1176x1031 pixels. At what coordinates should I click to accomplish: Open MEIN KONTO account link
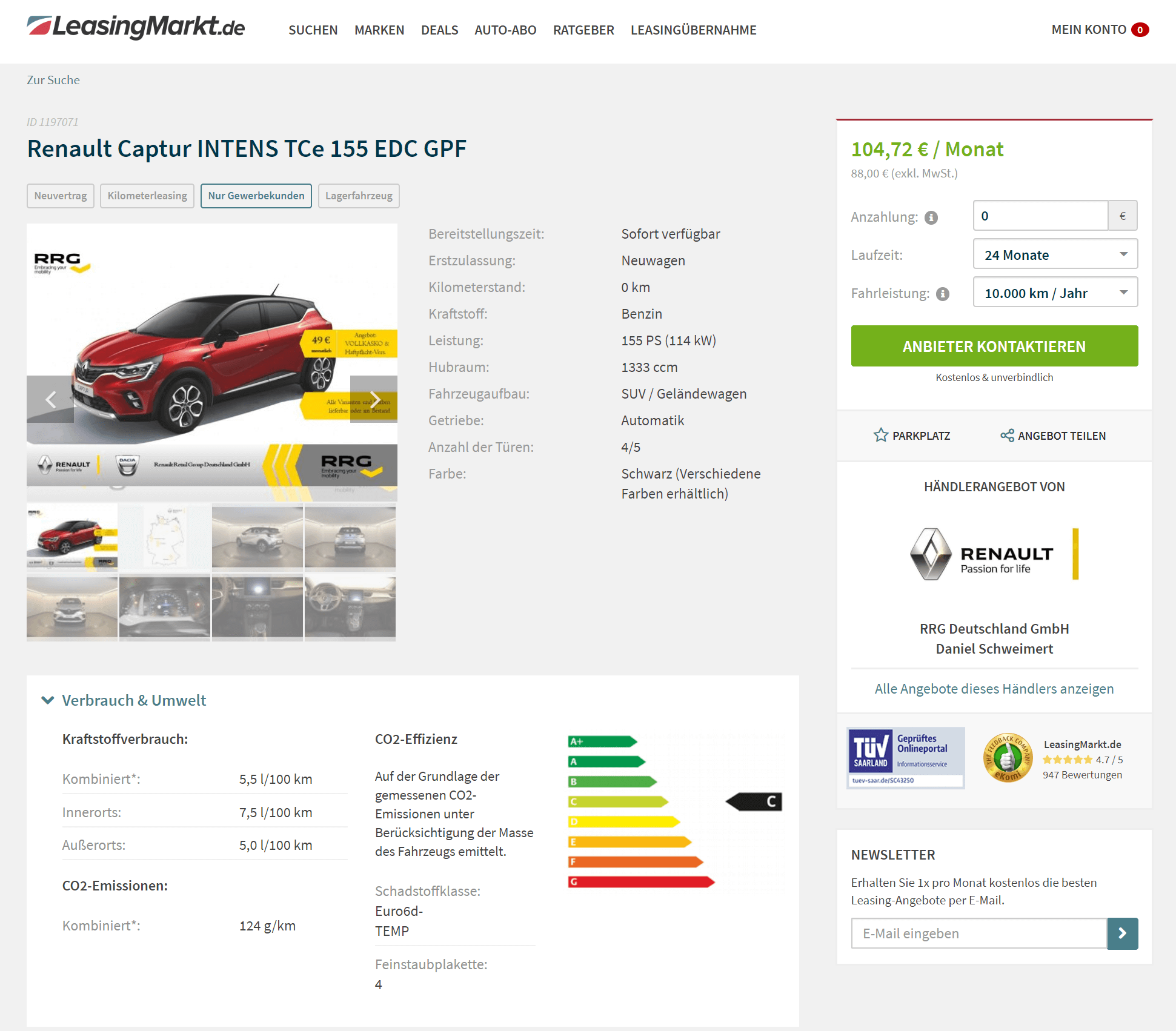[x=1089, y=29]
